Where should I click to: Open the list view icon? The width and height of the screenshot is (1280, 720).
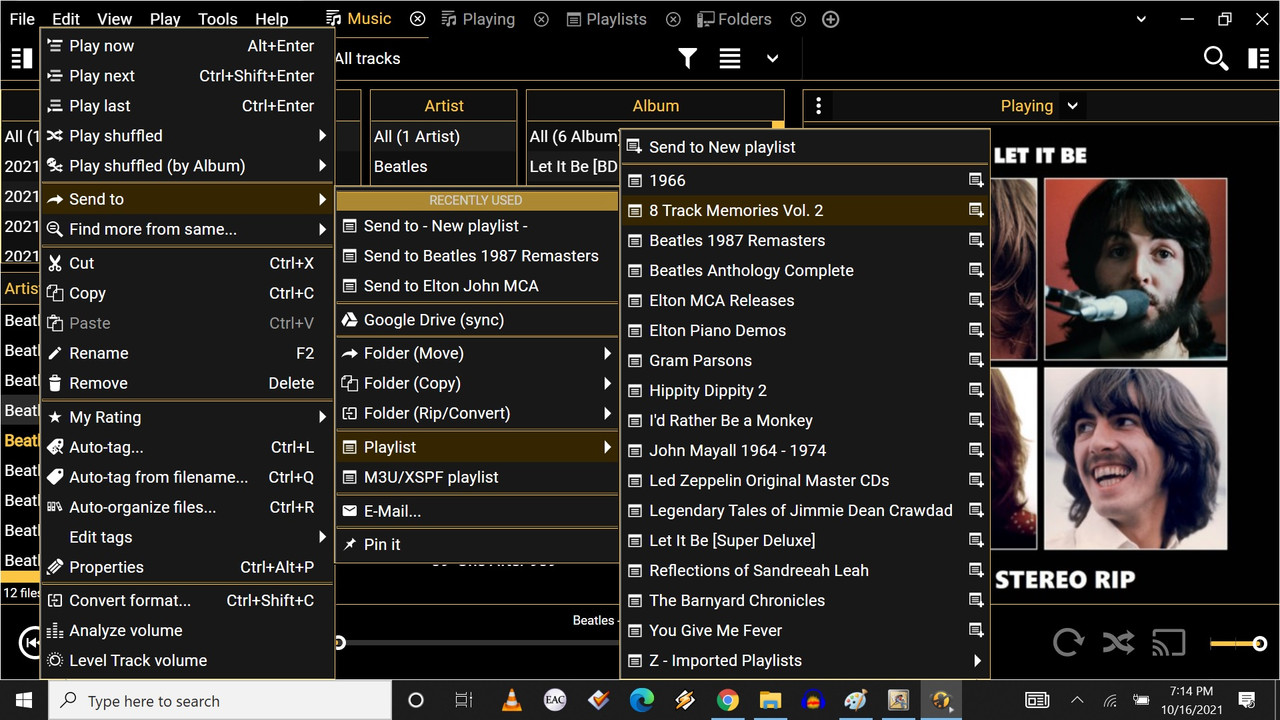click(x=730, y=59)
